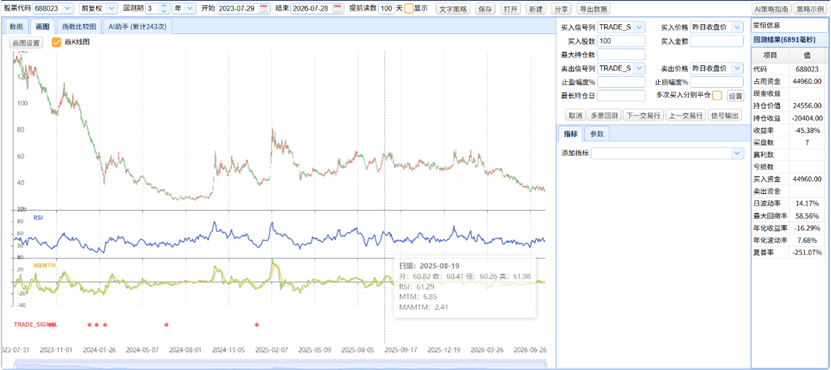Focus the 提前读数 field showing 100
This screenshot has width=831, height=370.
tap(386, 8)
